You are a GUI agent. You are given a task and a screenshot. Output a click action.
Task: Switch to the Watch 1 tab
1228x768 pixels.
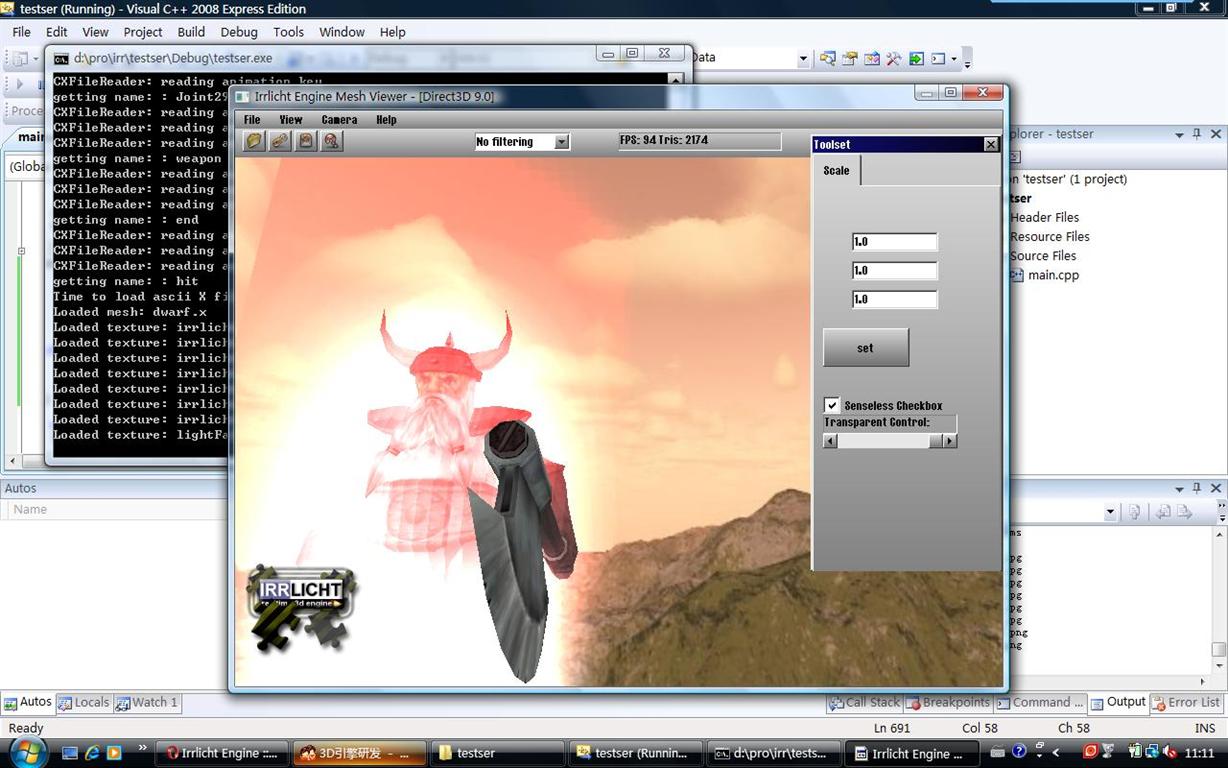pyautogui.click(x=147, y=703)
